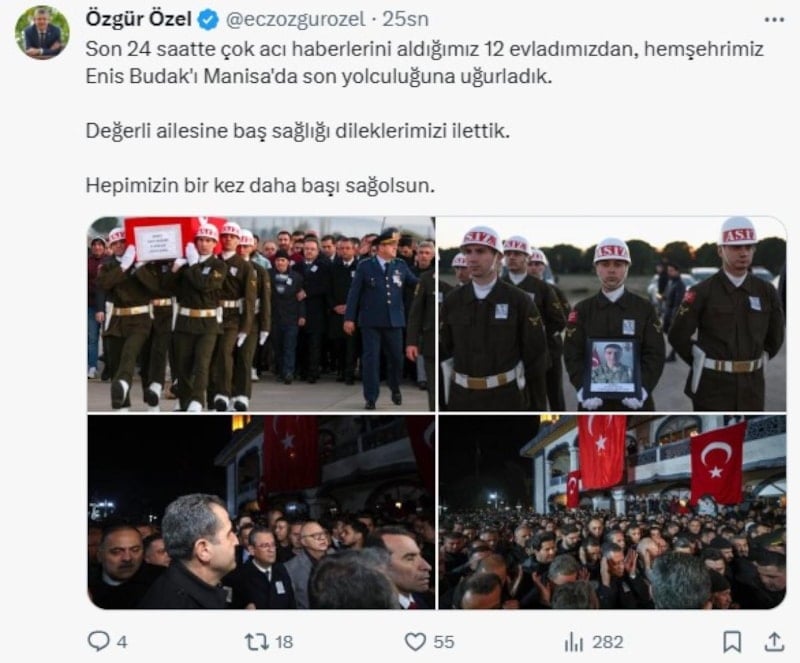Viewport: 800px width, 663px height.
Task: Click the blue verified badge
Action: coord(208,20)
